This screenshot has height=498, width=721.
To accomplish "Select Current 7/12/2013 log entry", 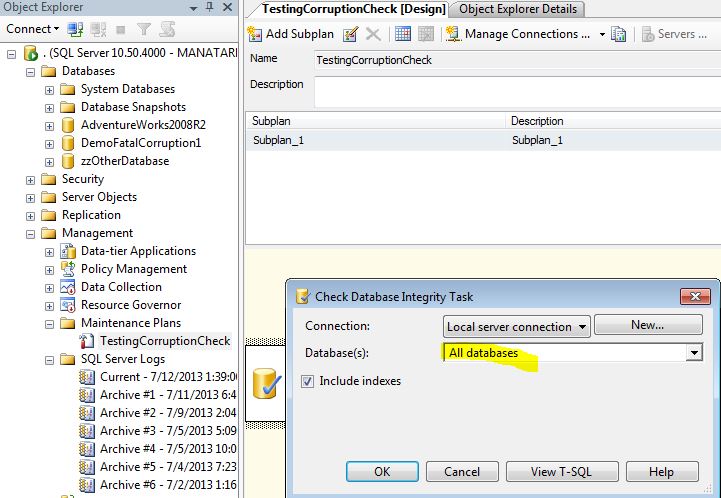I will [x=168, y=377].
